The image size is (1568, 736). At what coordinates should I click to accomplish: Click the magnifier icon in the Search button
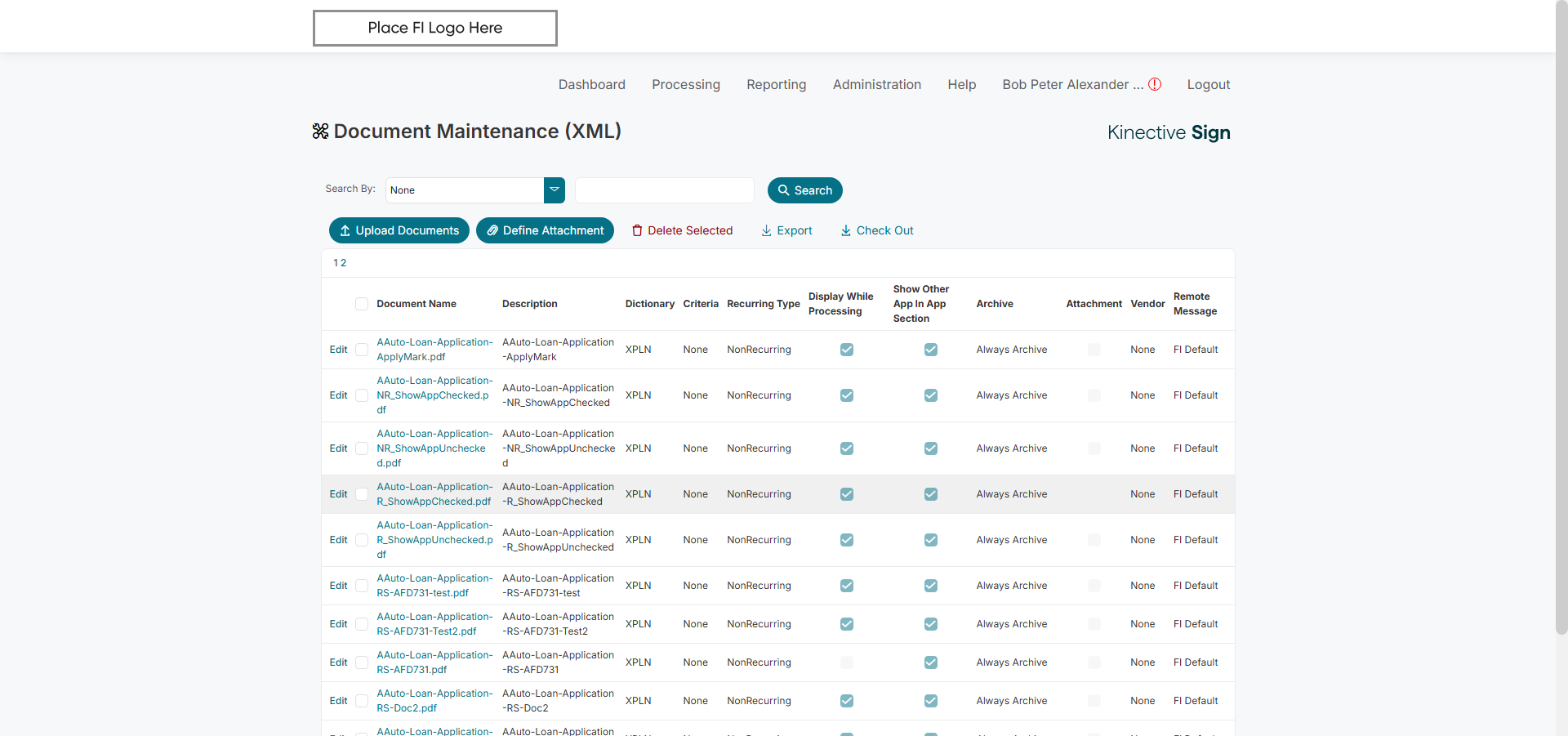(x=783, y=190)
